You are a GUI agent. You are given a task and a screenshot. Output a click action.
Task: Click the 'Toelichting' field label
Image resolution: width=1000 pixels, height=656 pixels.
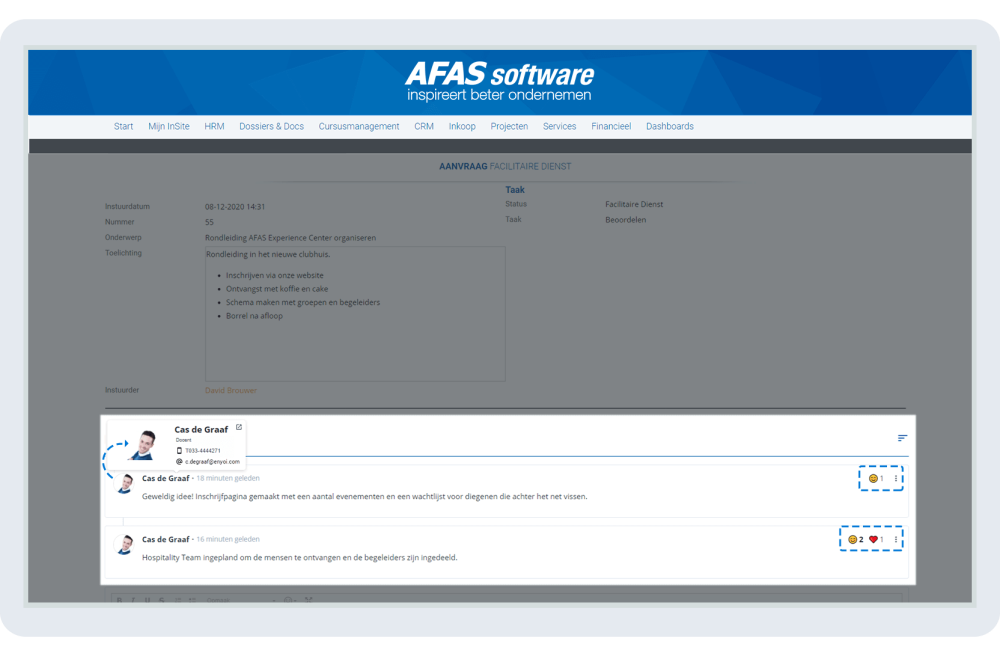coord(123,253)
